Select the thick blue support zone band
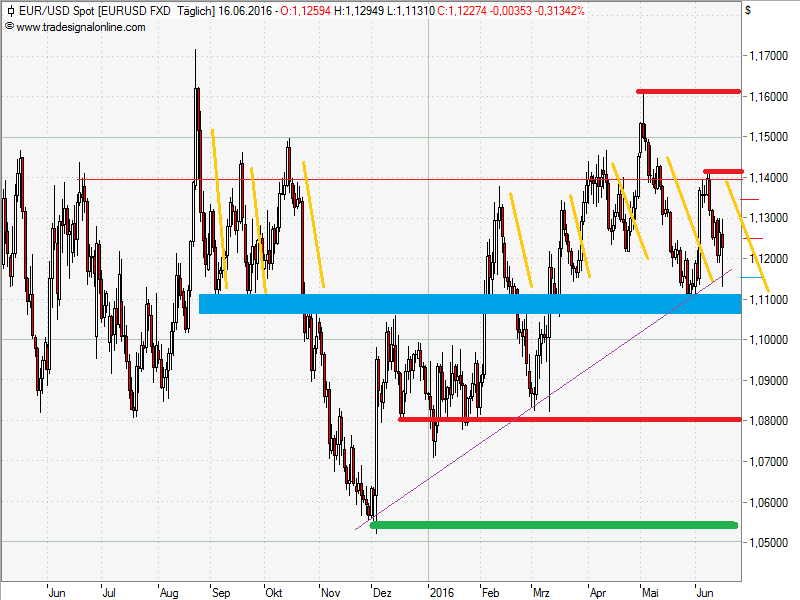The height and width of the screenshot is (600, 800). tap(470, 304)
